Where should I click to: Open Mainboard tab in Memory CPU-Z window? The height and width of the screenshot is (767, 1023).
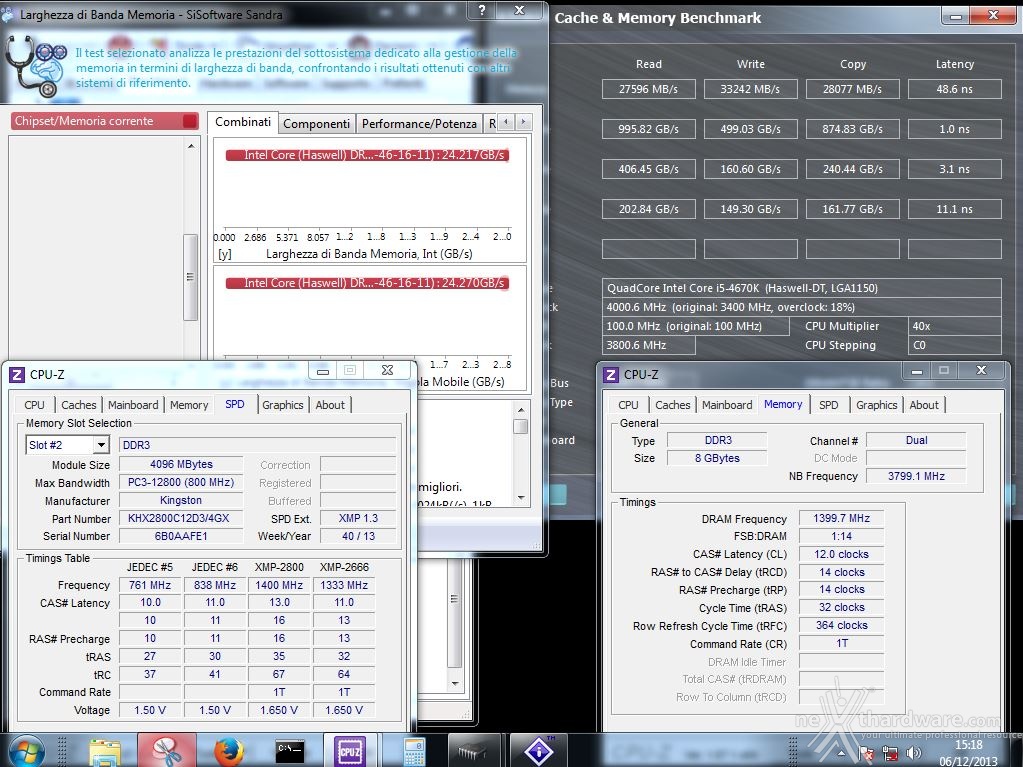(x=727, y=404)
